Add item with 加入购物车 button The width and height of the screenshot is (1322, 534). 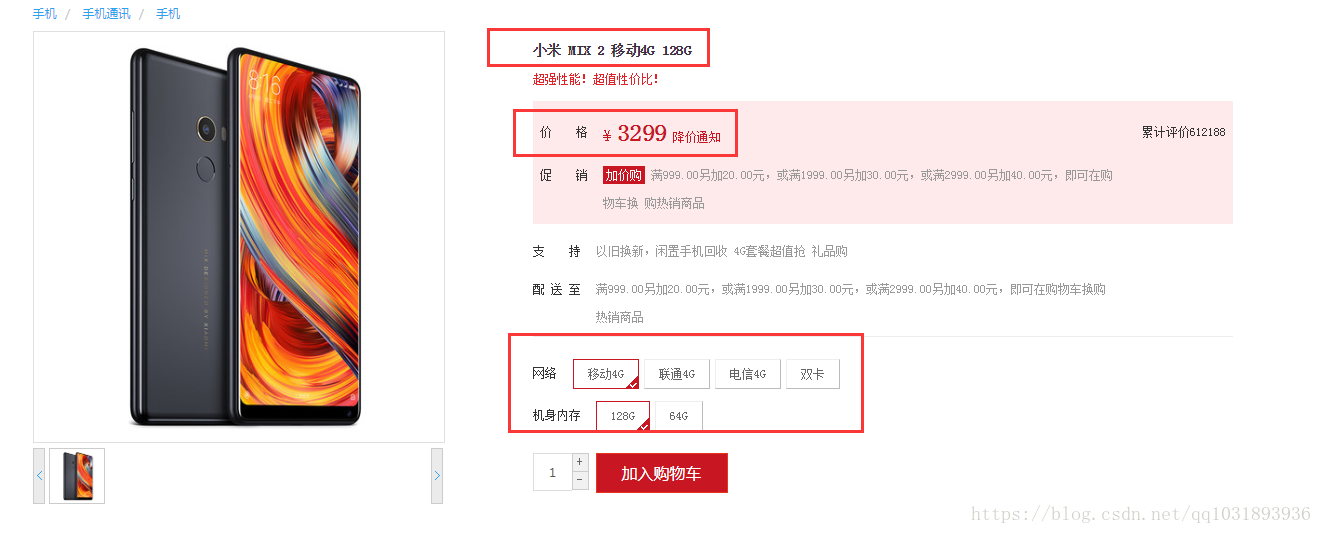point(662,473)
